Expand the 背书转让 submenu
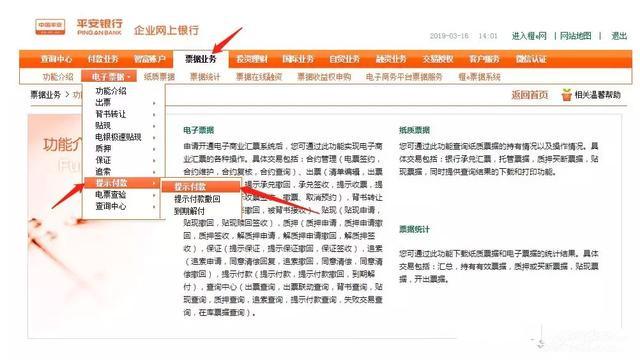 click(x=124, y=114)
